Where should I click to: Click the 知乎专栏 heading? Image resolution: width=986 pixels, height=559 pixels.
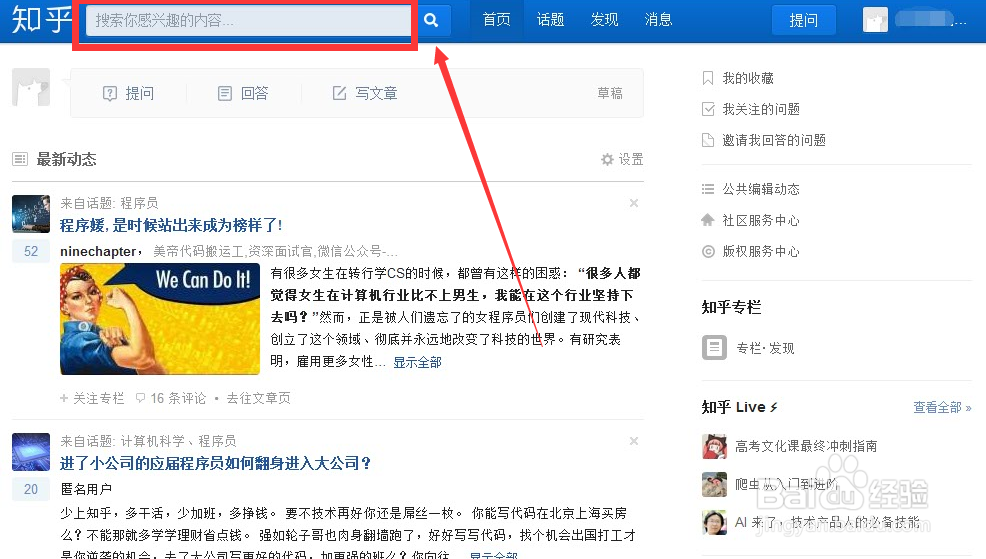(731, 307)
